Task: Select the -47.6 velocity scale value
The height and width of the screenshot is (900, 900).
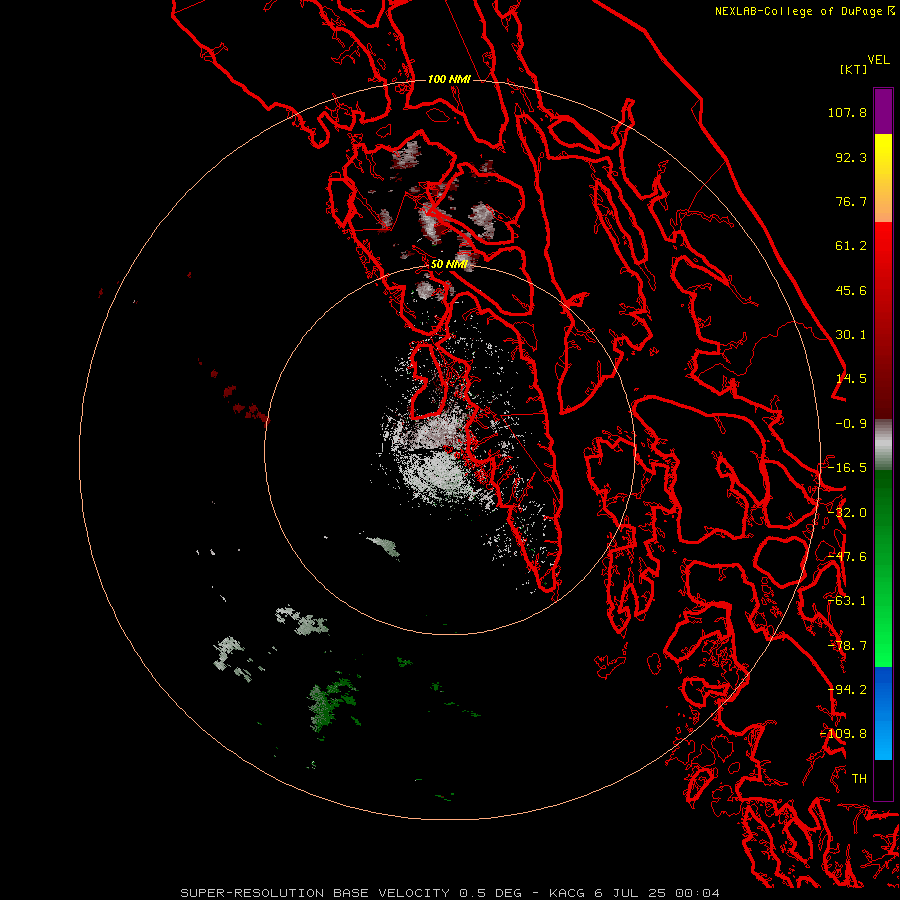Action: coord(847,557)
